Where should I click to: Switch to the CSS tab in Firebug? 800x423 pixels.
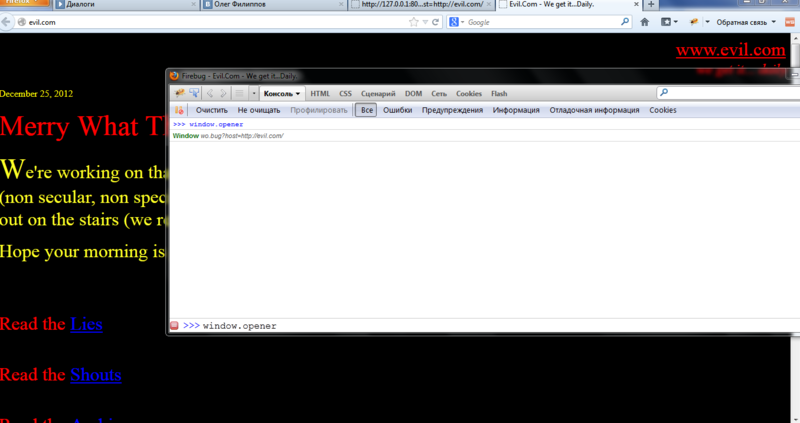[345, 94]
